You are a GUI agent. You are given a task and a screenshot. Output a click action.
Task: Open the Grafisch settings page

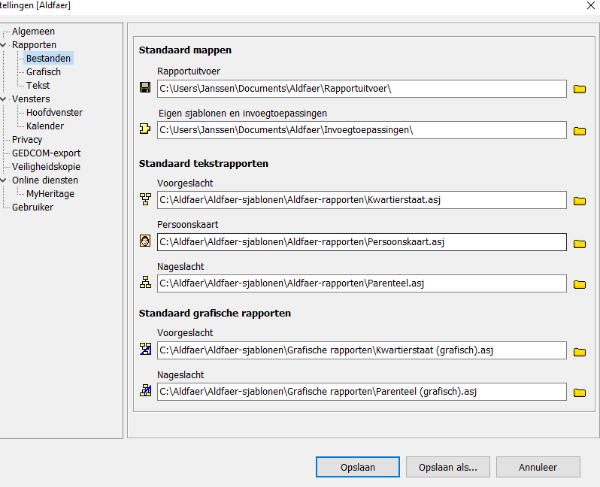tap(44, 72)
